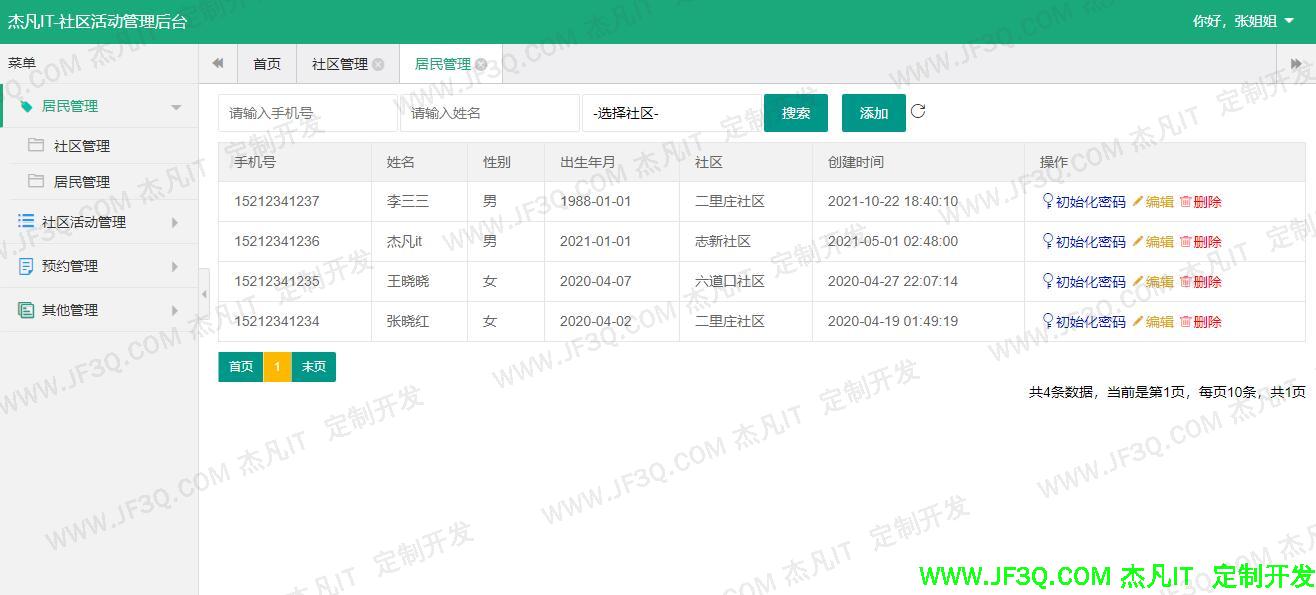The height and width of the screenshot is (595, 1316).
Task: Focus the 请输入手机号 input field
Action: coord(307,113)
